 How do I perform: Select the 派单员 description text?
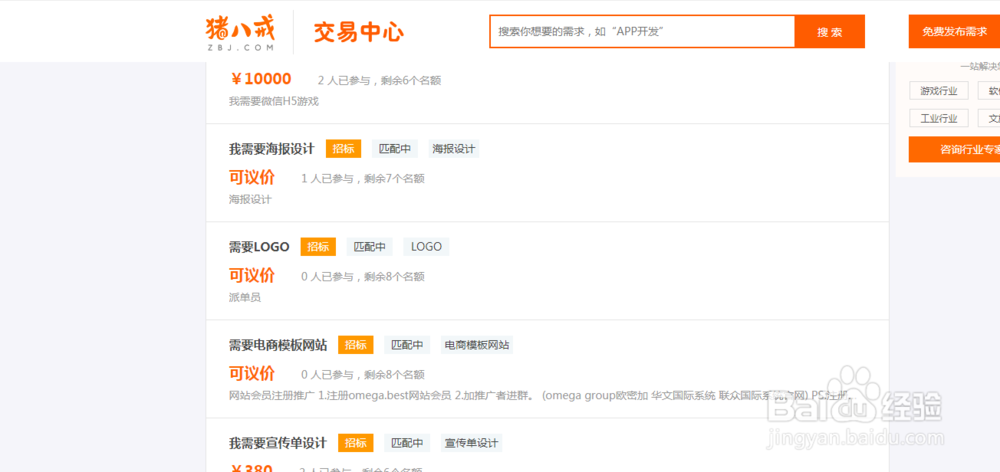tap(245, 297)
